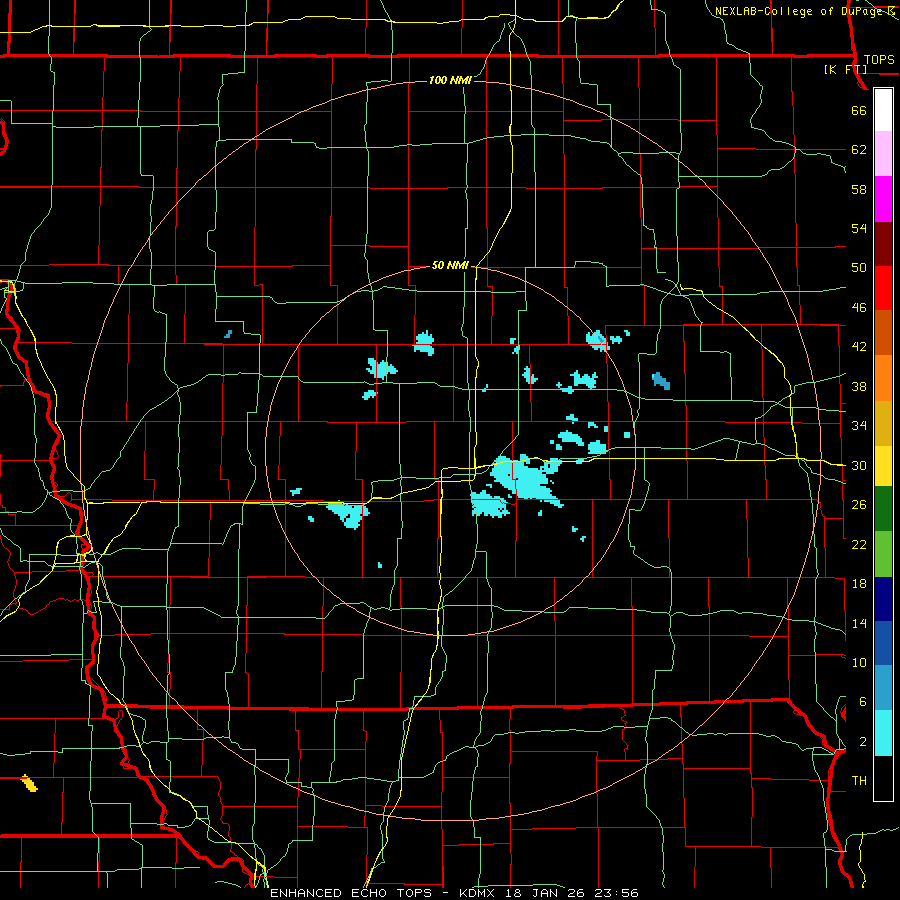The height and width of the screenshot is (900, 900).
Task: Click the black TH threshold legend swatch
Action: (883, 778)
